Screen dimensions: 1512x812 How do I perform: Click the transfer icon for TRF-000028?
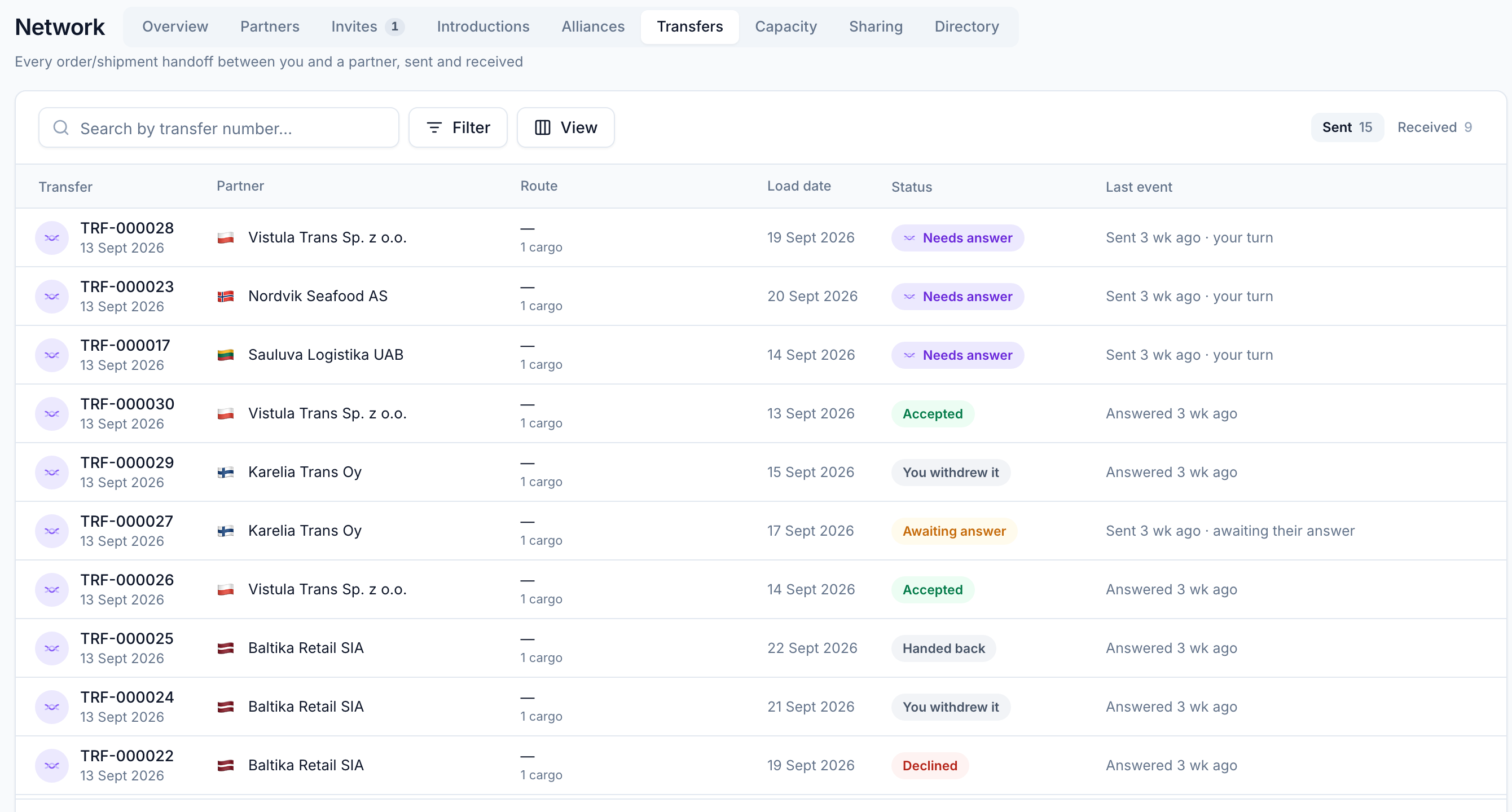pyautogui.click(x=52, y=237)
